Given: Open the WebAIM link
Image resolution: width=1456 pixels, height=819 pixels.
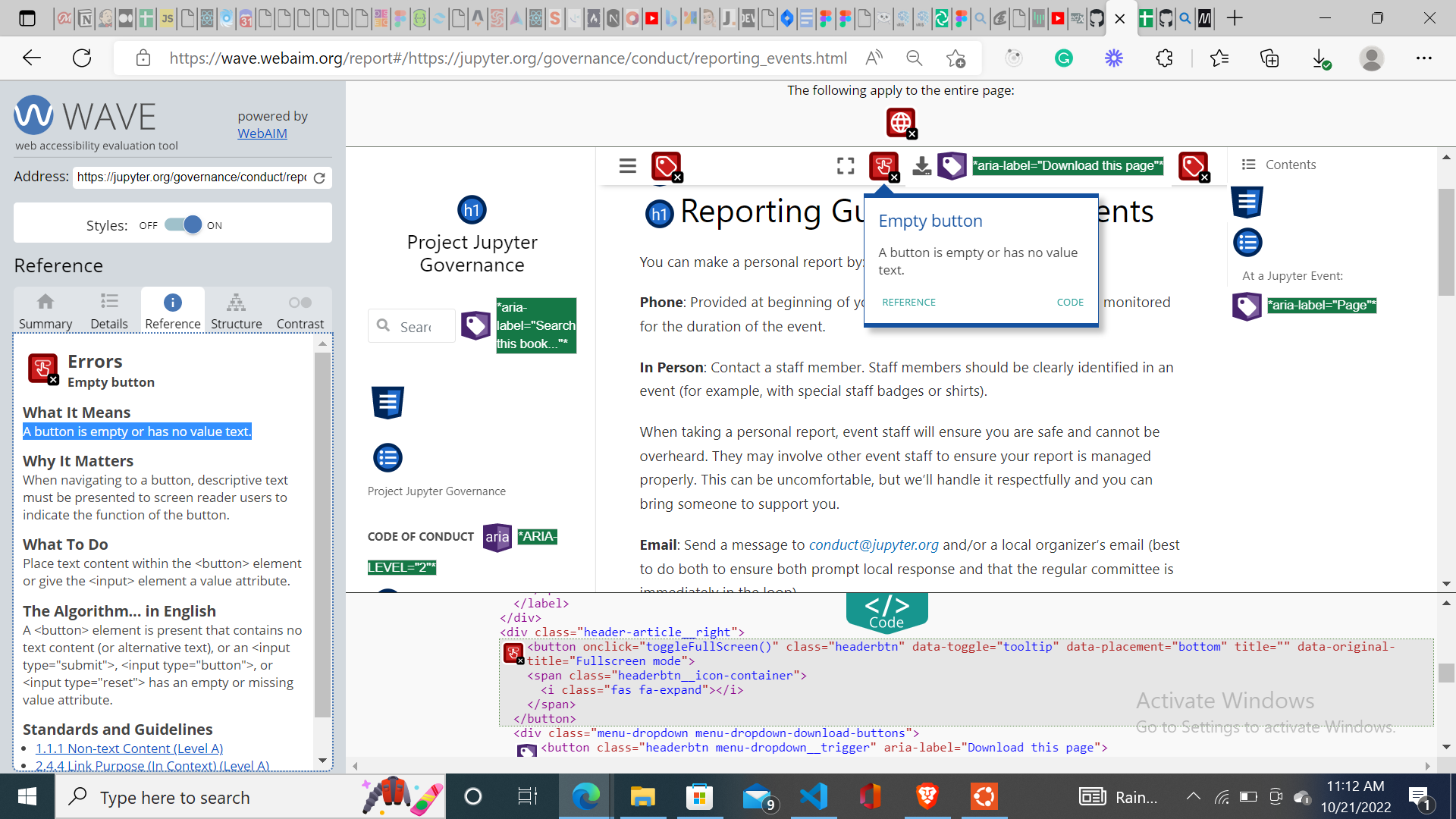Looking at the screenshot, I should tap(262, 133).
